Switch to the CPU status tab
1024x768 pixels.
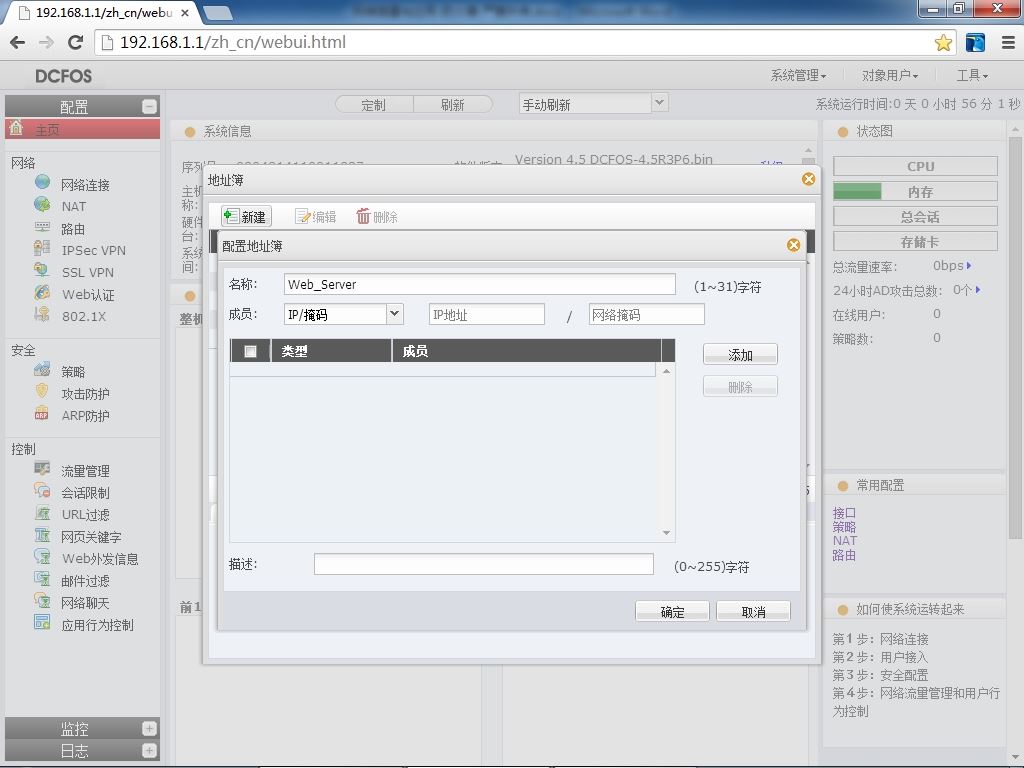point(915,166)
